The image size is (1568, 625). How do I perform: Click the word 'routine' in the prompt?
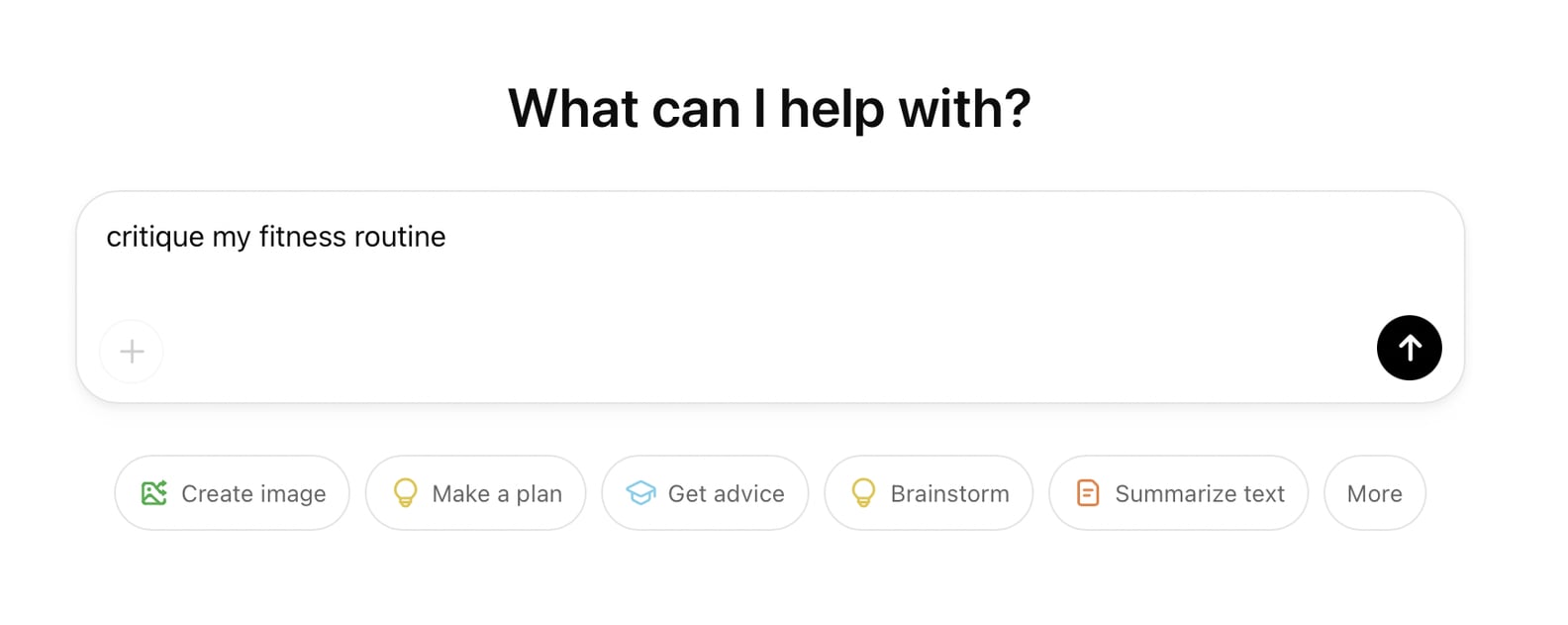click(402, 237)
